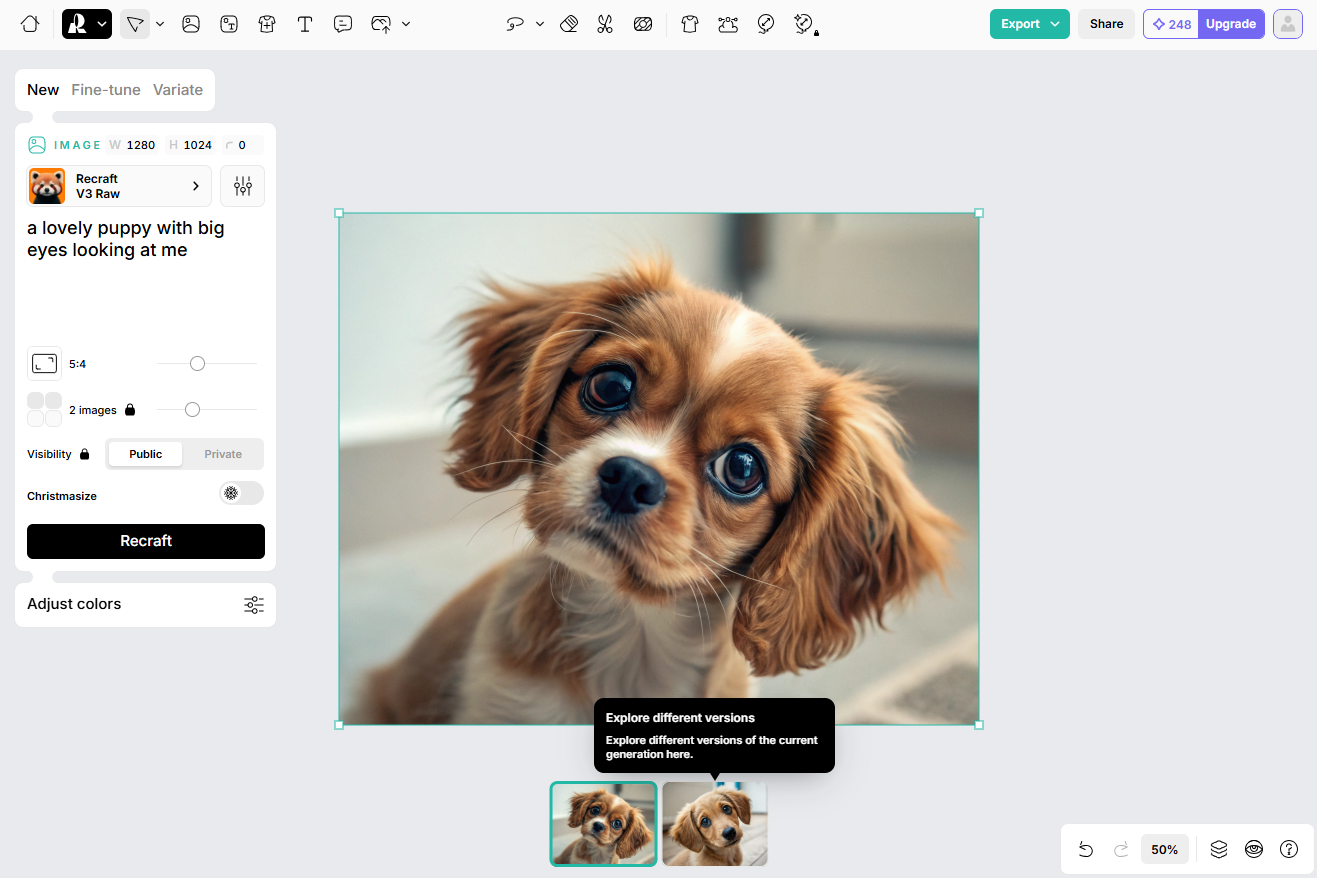
Task: Select the first puppy version thumbnail
Action: click(604, 824)
